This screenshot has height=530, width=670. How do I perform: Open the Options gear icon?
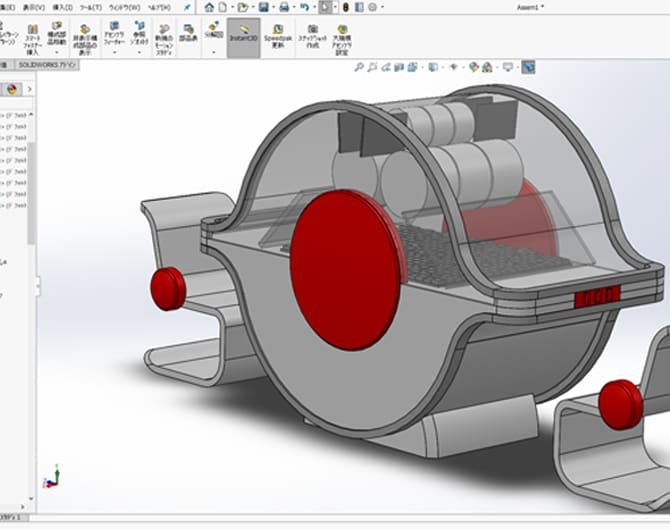point(373,7)
